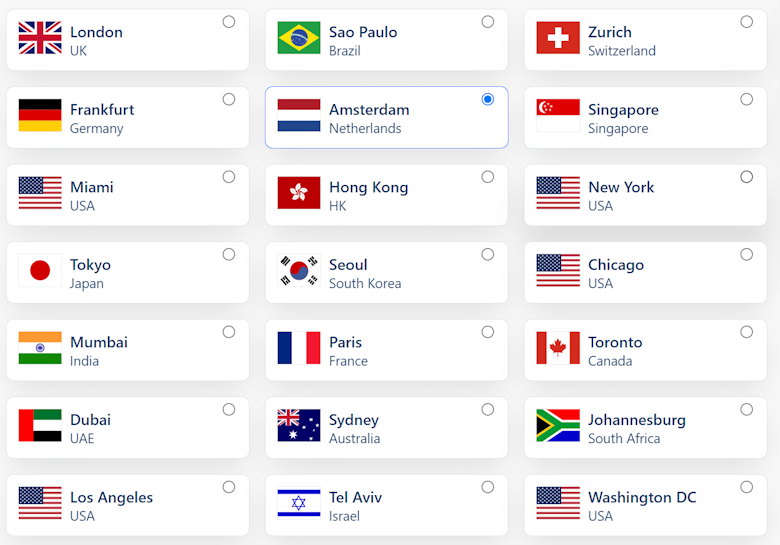Click the Paris city label
Screen dimensions: 780x545
(346, 342)
